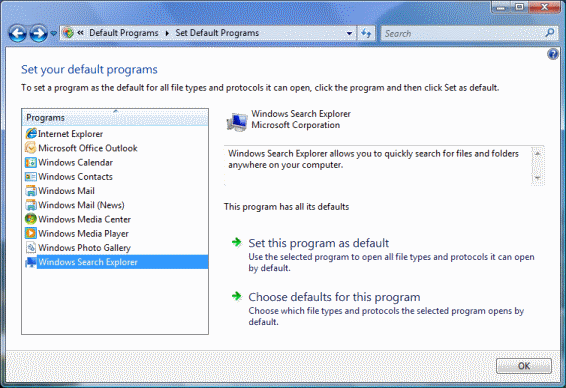Click Set this program as default
The height and width of the screenshot is (388, 566).
click(318, 243)
